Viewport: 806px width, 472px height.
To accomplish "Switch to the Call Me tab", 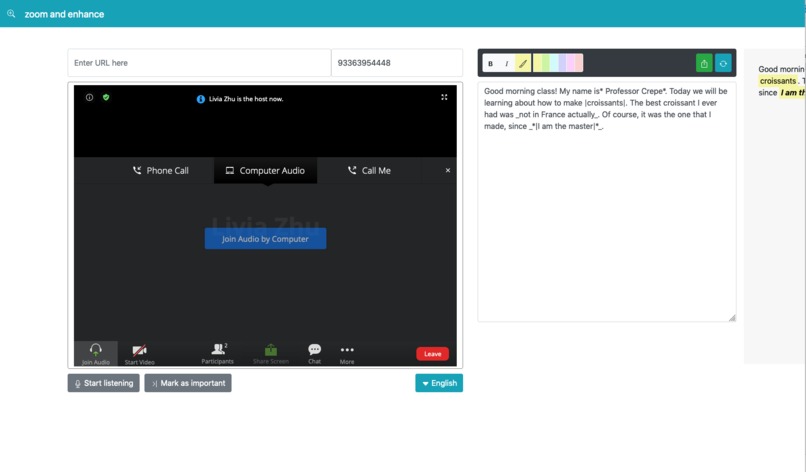I will coord(369,170).
